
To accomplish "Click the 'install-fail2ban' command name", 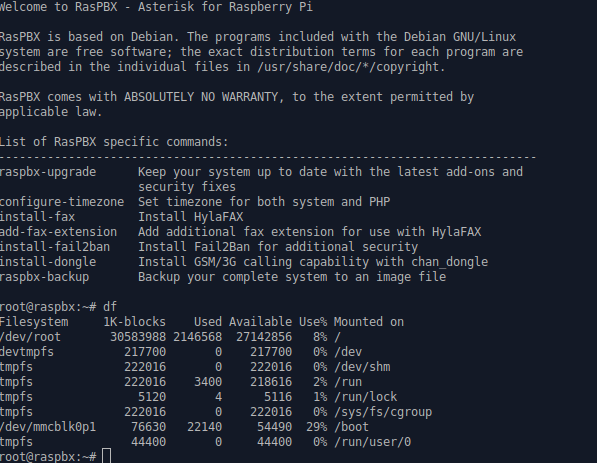I will [x=55, y=247].
